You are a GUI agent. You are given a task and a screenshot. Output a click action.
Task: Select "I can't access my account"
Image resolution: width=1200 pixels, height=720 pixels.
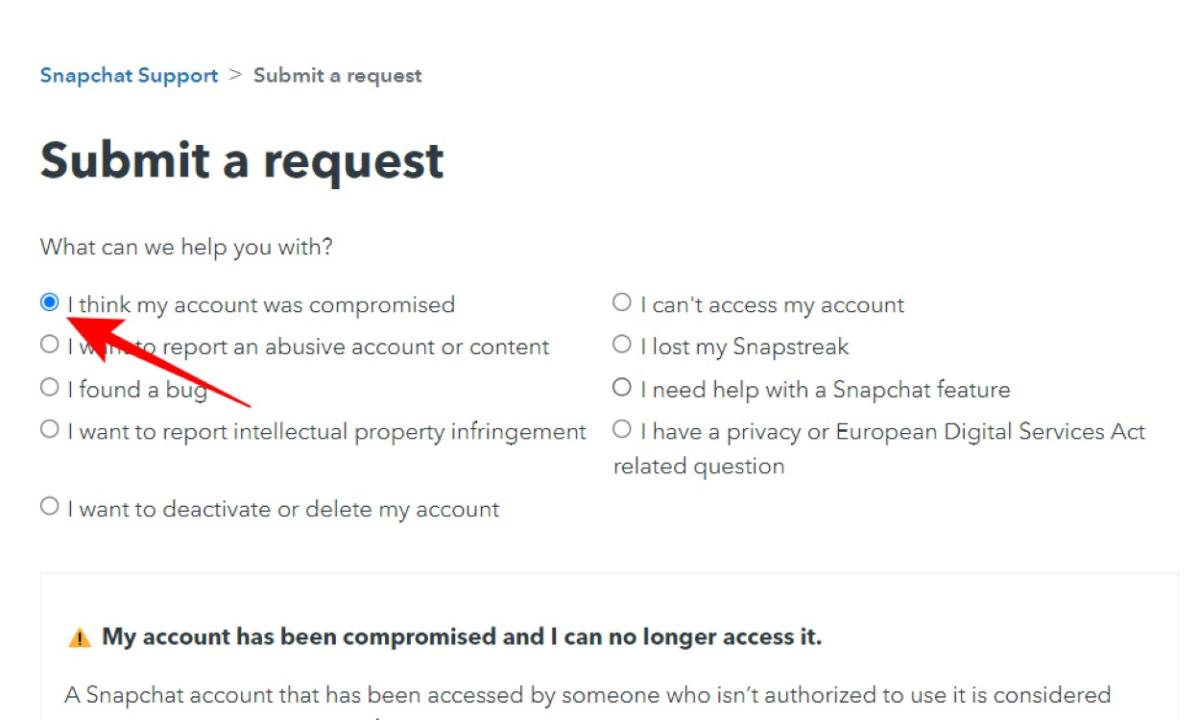click(621, 305)
